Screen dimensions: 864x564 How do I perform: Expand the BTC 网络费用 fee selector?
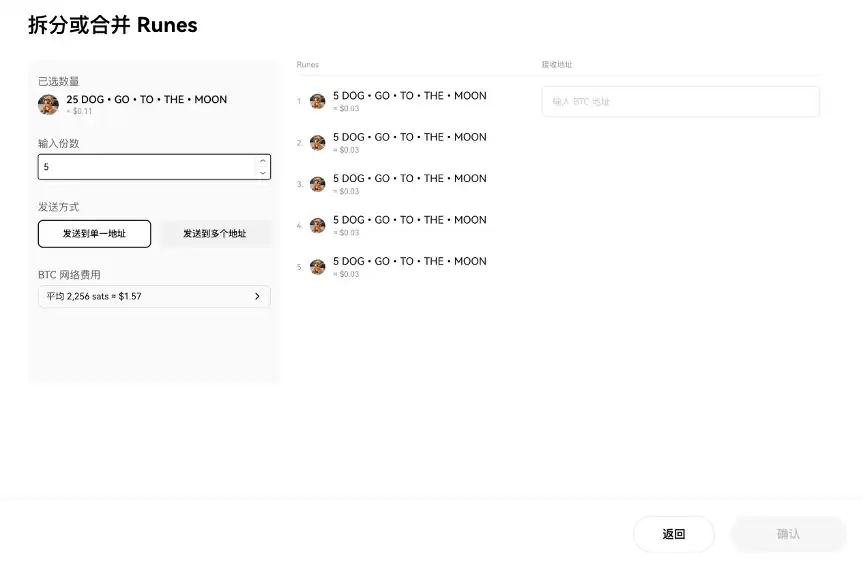(x=154, y=297)
